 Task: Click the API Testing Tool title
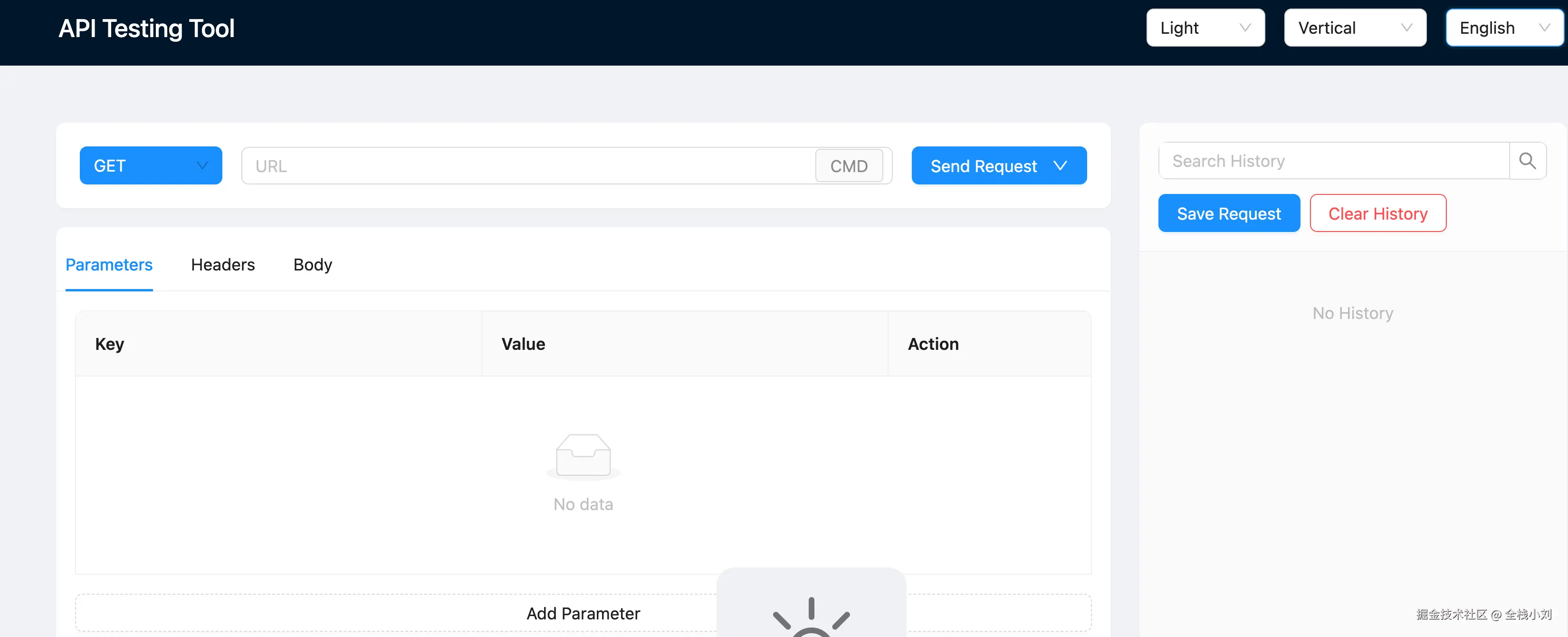pos(146,29)
